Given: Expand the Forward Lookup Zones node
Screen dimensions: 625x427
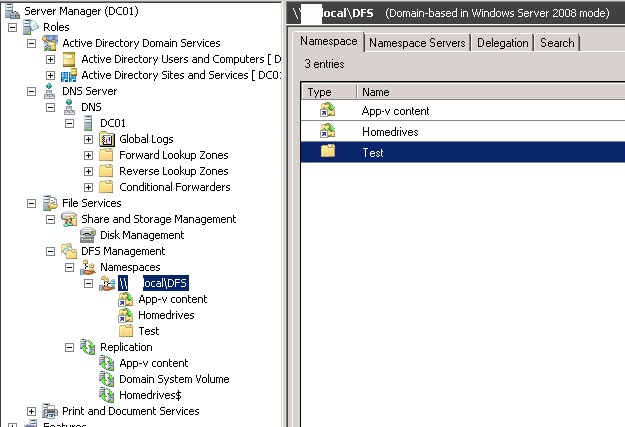Looking at the screenshot, I should point(89,155).
